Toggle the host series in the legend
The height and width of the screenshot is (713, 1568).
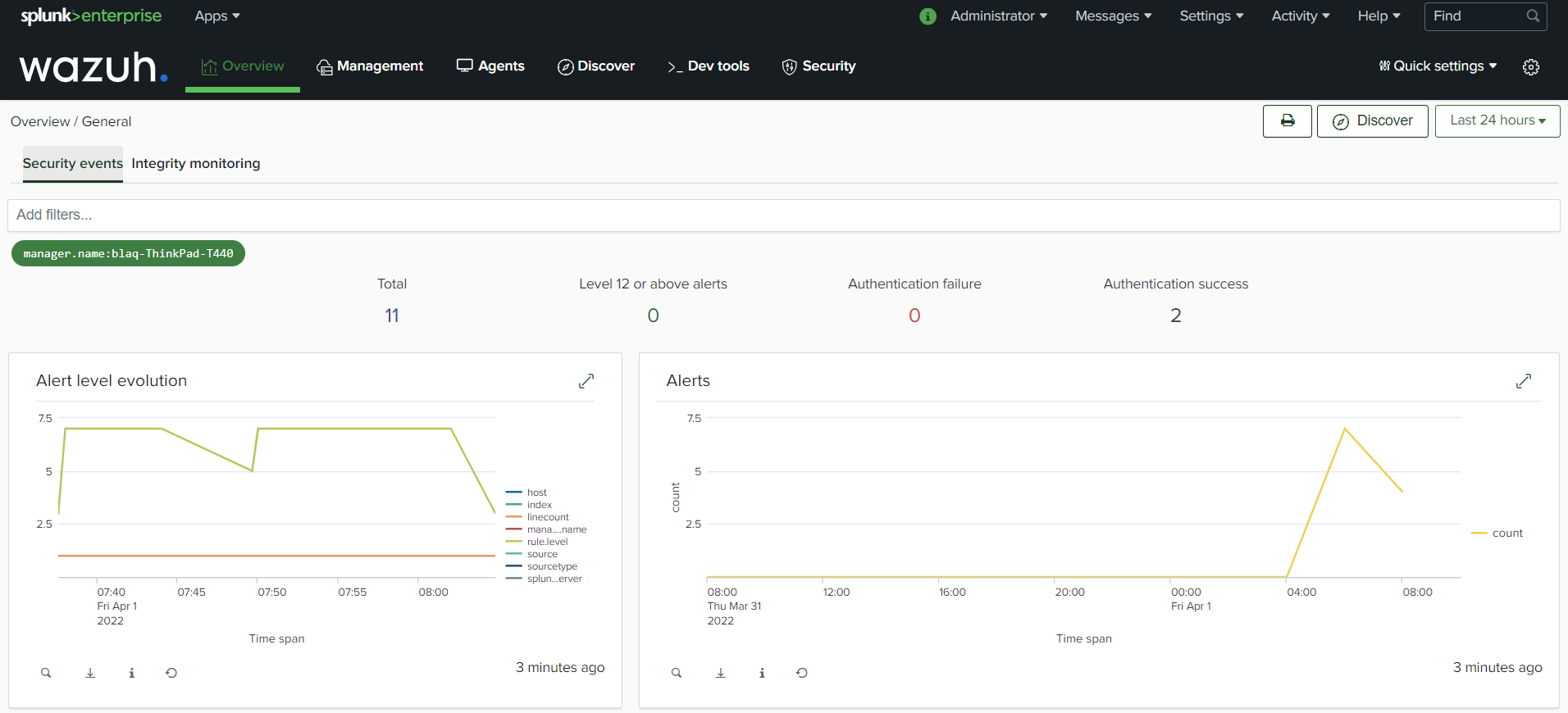pos(526,493)
